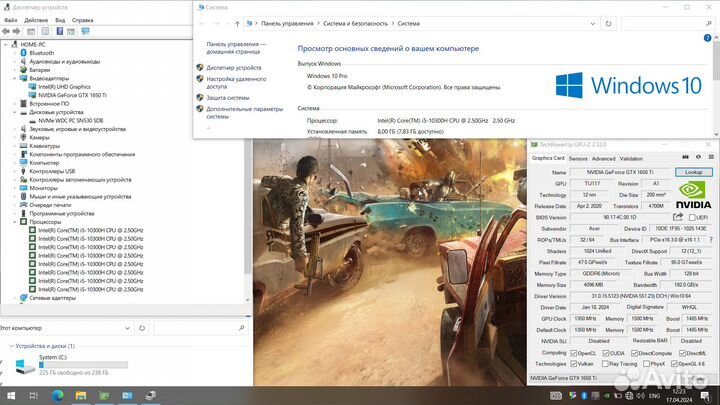The height and width of the screenshot is (405, 720).
Task: Open the Файл menu in Device Manager
Action: [x=11, y=20]
